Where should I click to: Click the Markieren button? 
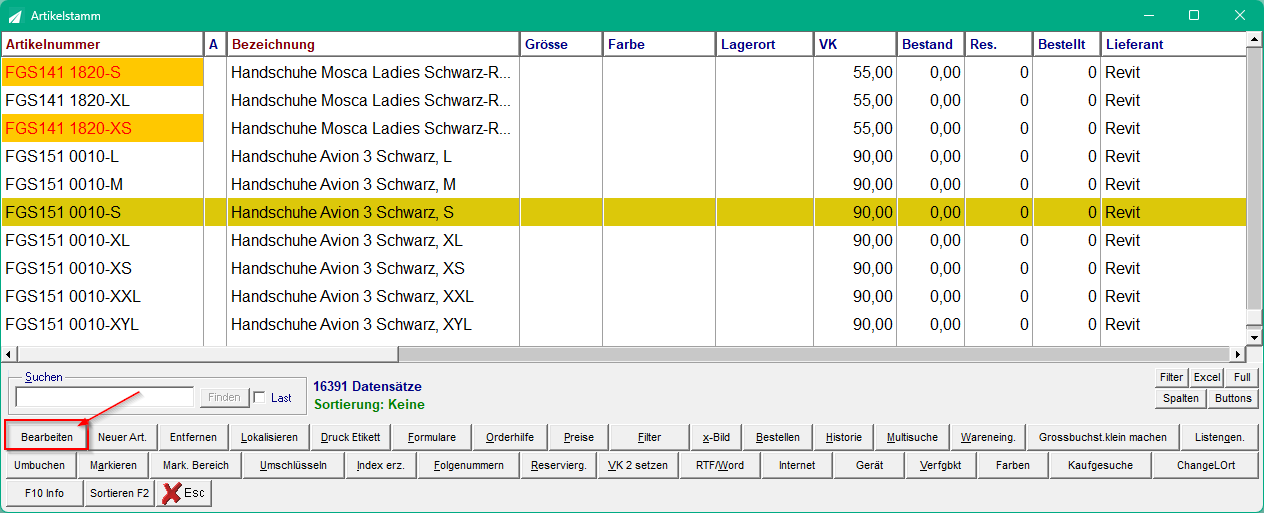pos(113,465)
